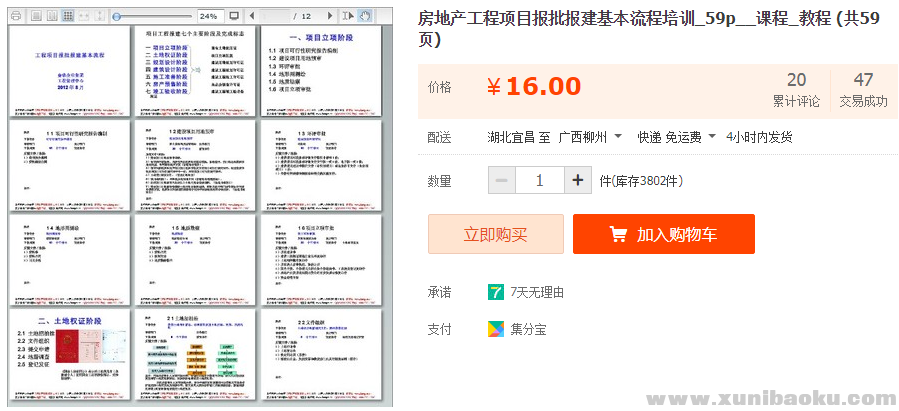This screenshot has height=411, width=899.
Task: Select the thumbnail grid view
Action: click(x=67, y=17)
